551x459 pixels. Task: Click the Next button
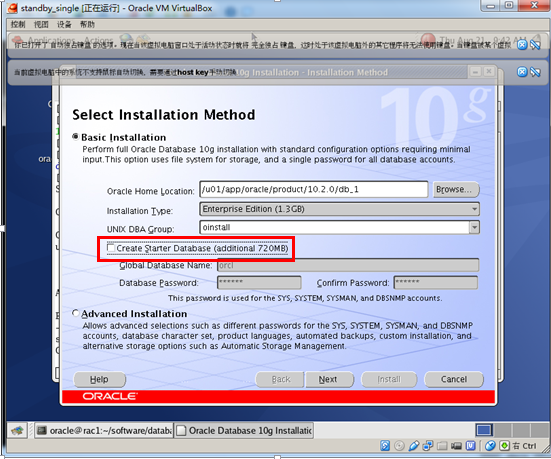329,379
